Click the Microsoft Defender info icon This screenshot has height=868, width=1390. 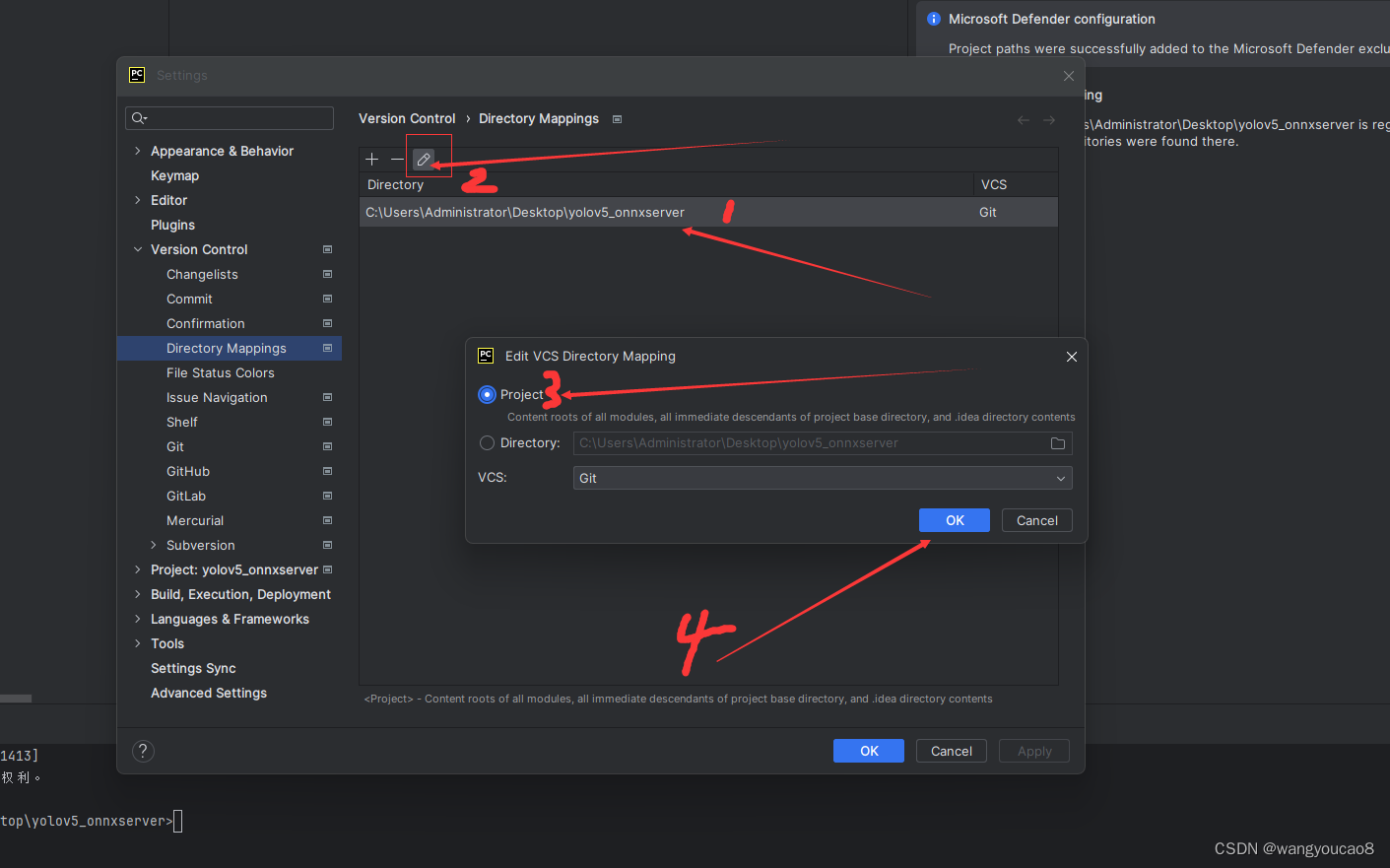click(x=933, y=19)
